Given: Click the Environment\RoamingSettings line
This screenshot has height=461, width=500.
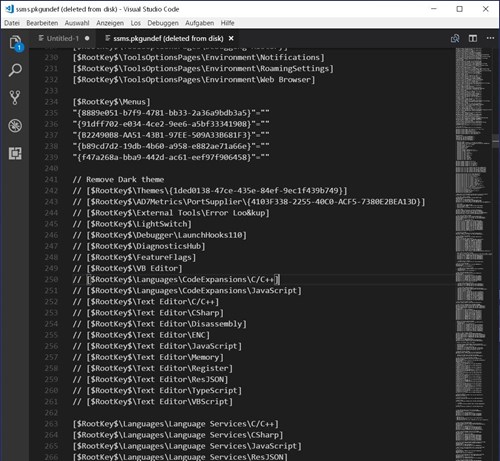Looking at the screenshot, I should tap(203, 69).
